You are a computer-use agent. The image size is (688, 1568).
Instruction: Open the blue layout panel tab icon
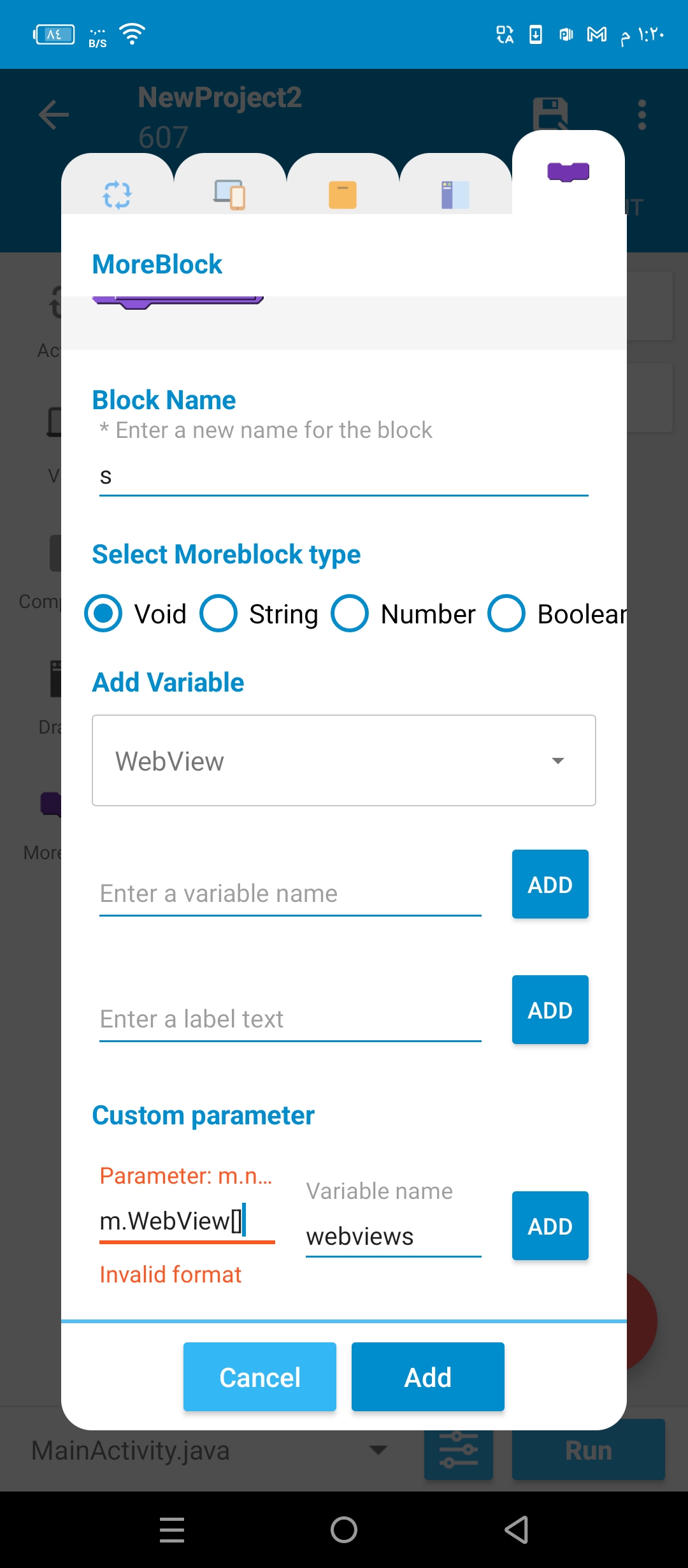point(455,194)
